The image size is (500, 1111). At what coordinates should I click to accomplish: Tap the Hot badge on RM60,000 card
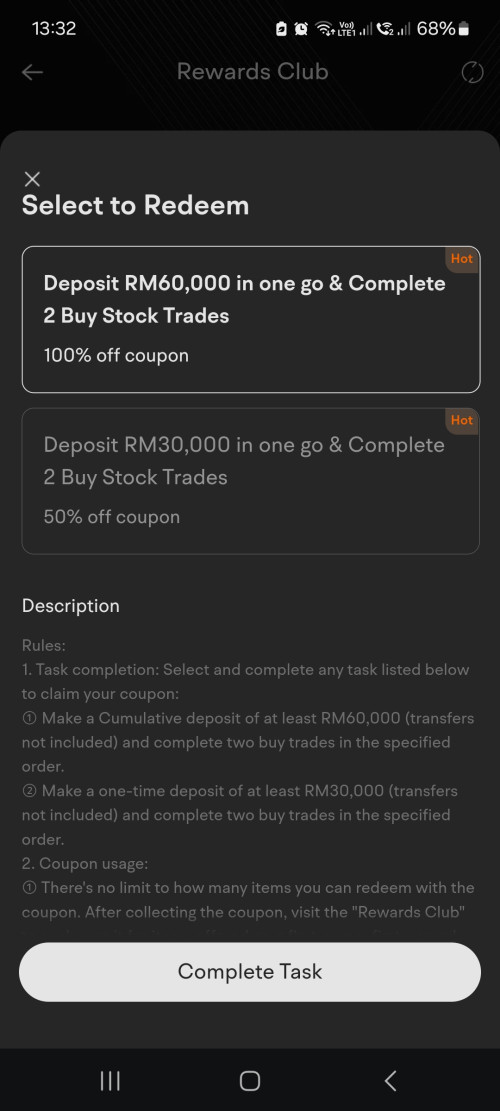(x=462, y=259)
